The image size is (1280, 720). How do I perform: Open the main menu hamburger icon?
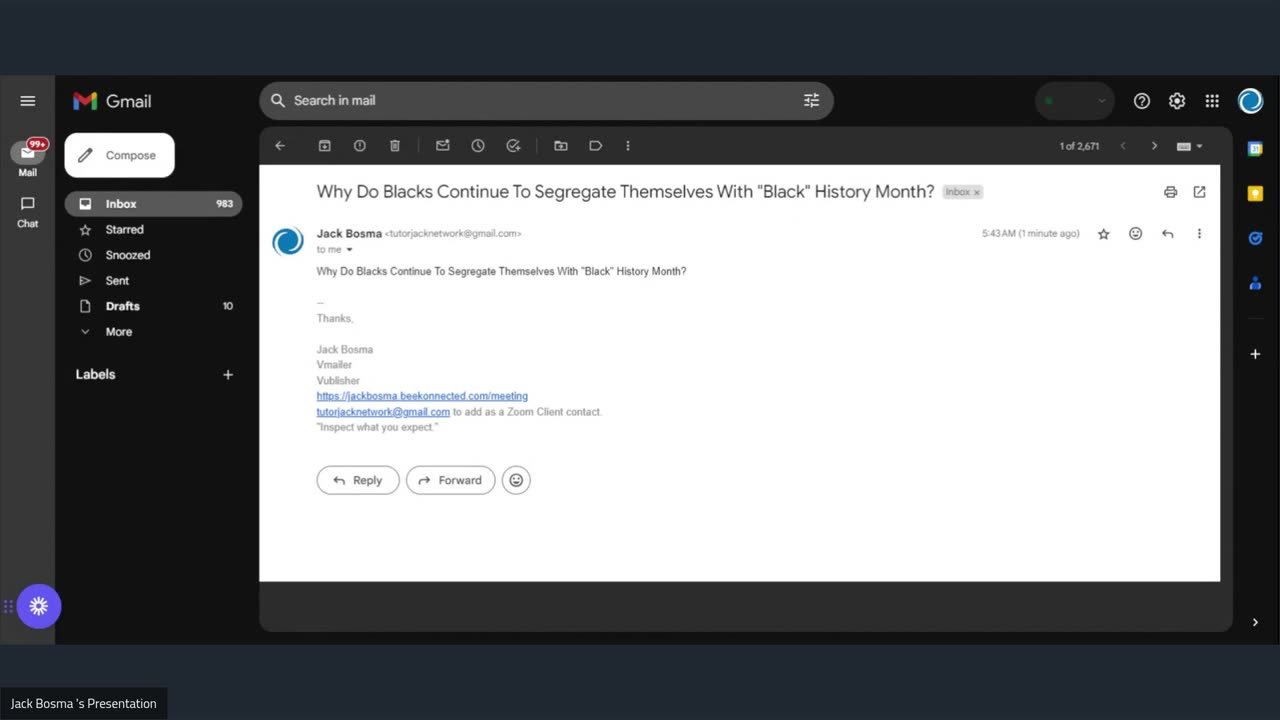click(28, 101)
